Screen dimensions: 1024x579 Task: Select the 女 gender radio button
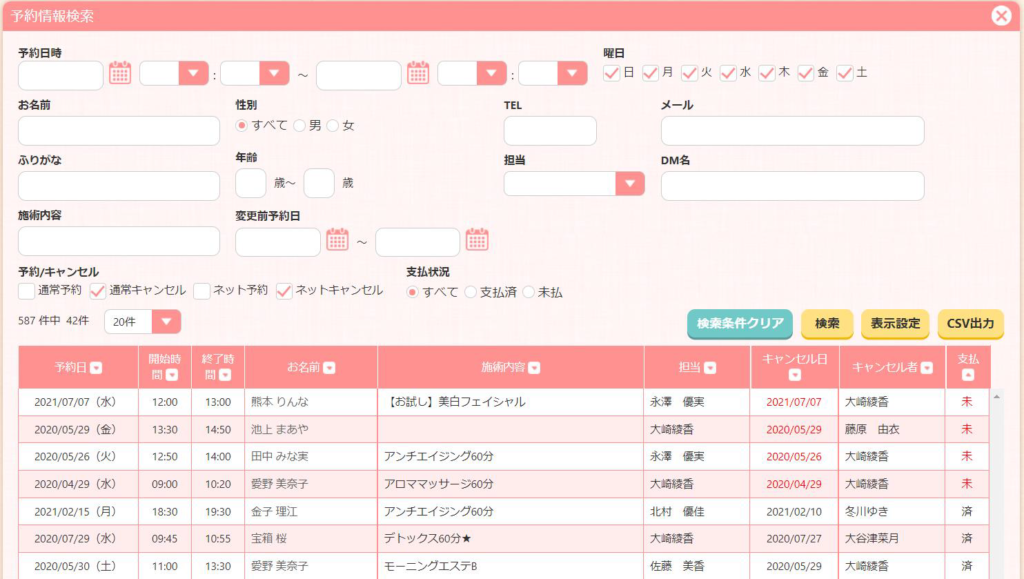pos(333,125)
